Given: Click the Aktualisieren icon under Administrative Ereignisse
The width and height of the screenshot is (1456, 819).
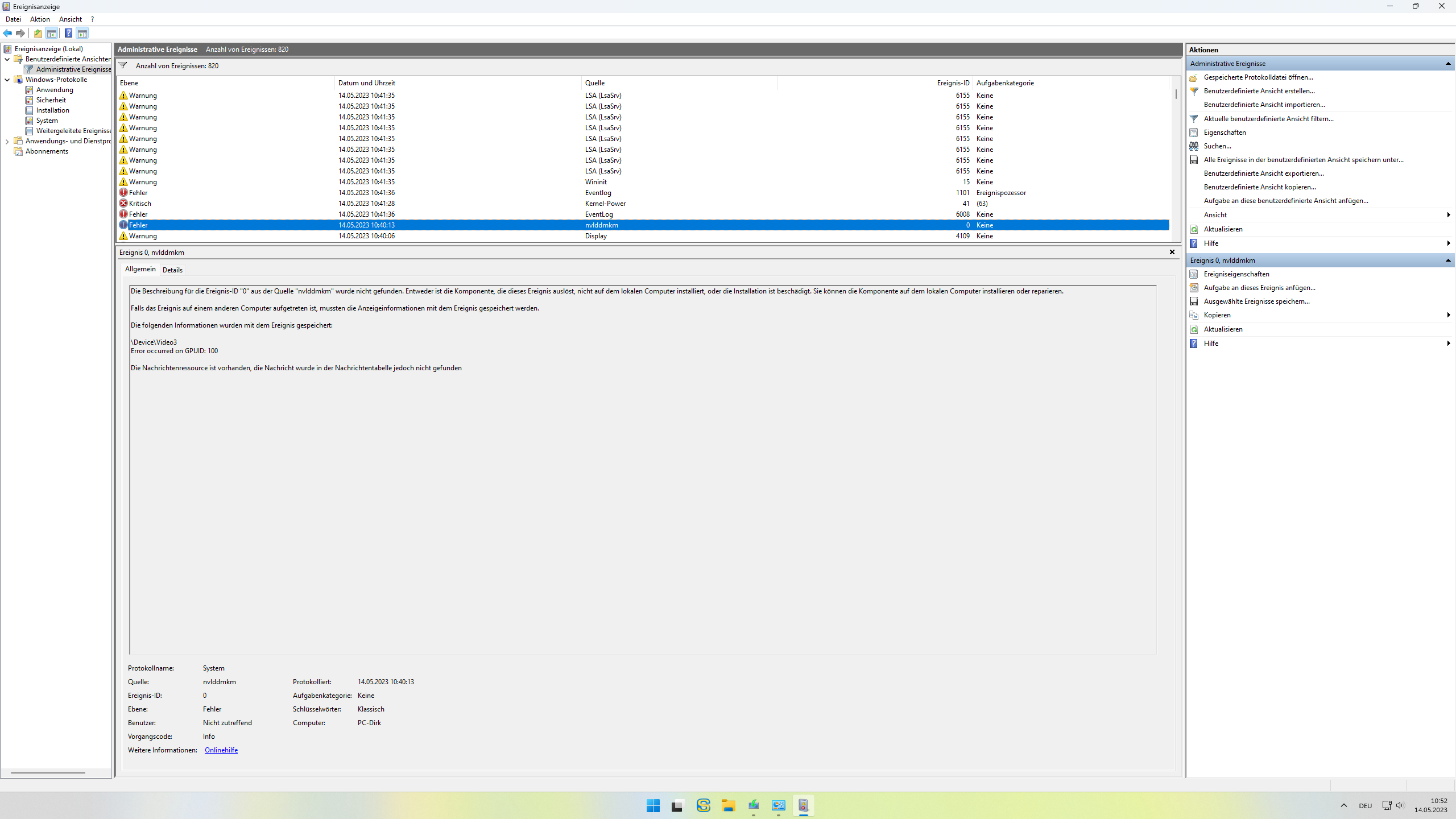Looking at the screenshot, I should click(1194, 229).
